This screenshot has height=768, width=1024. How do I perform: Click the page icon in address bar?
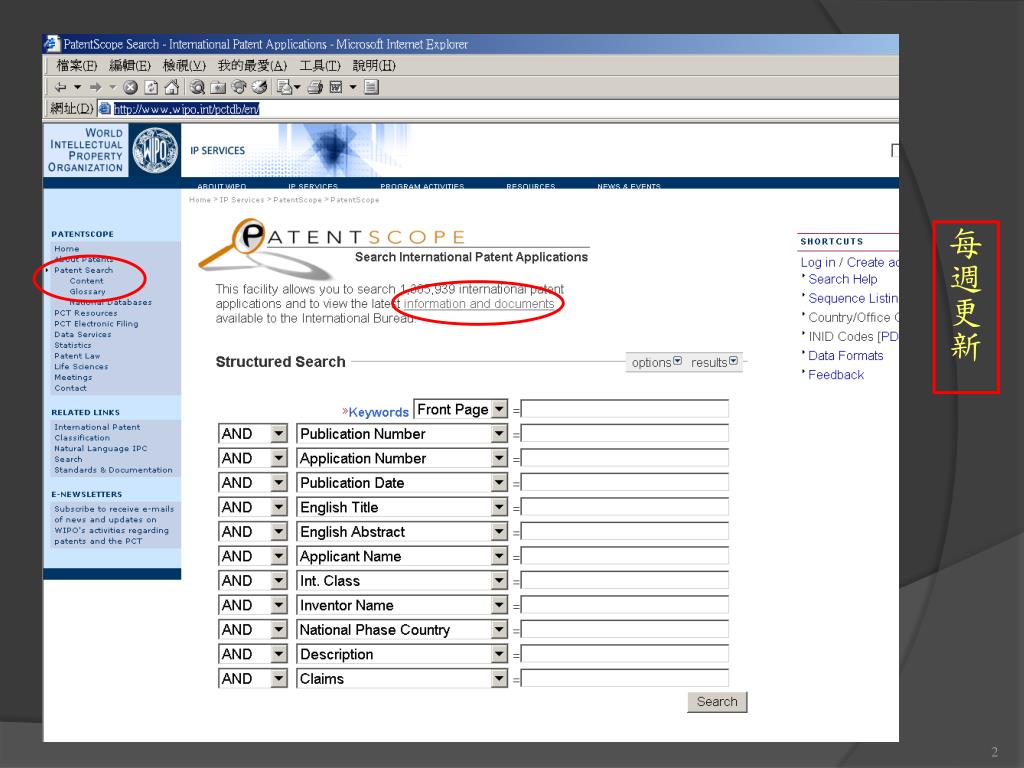pyautogui.click(x=104, y=108)
